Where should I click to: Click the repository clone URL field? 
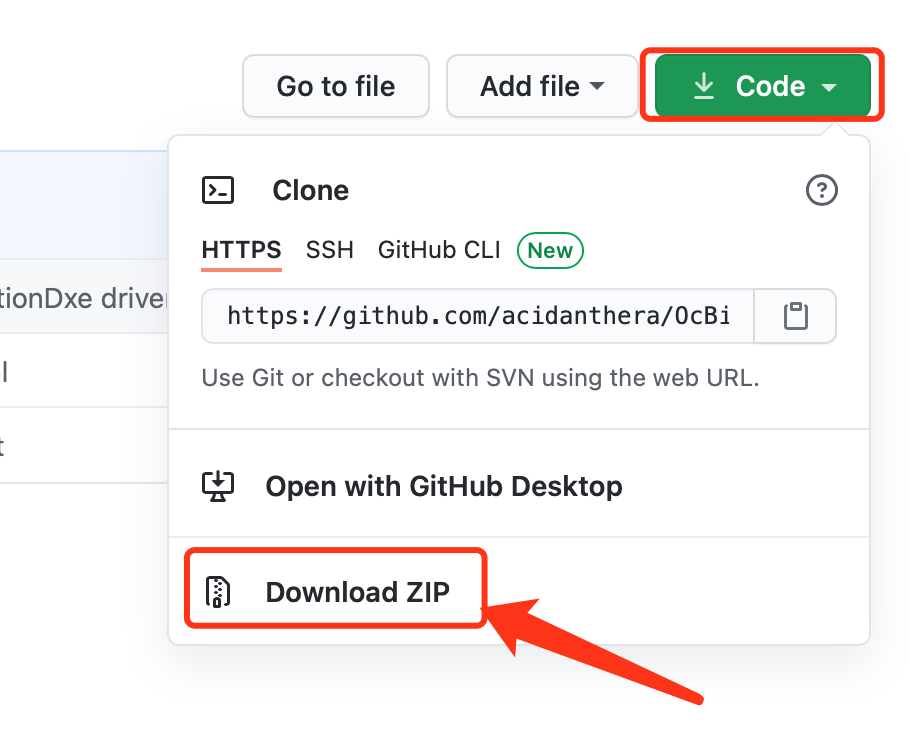tap(478, 316)
